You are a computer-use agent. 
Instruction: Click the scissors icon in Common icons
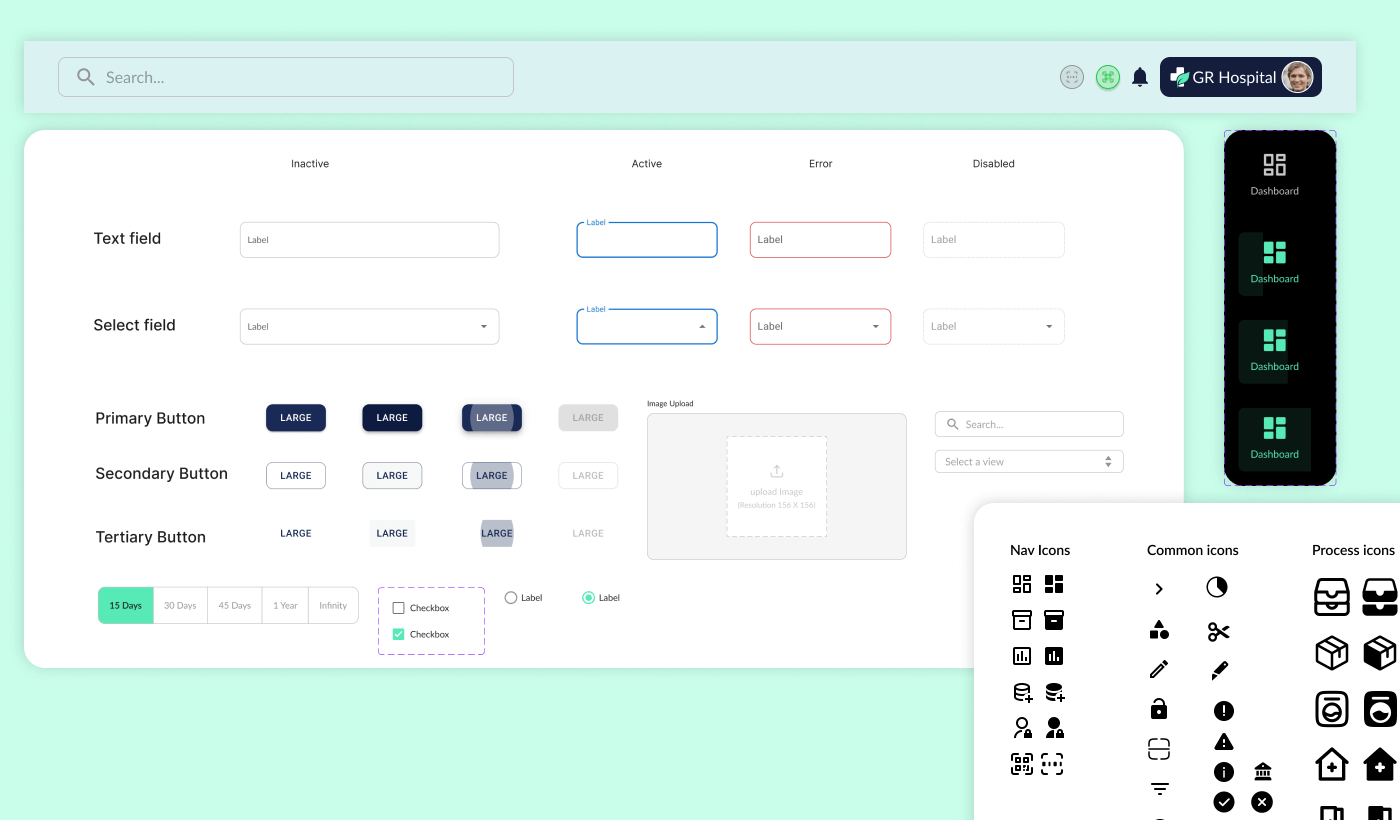(1219, 631)
